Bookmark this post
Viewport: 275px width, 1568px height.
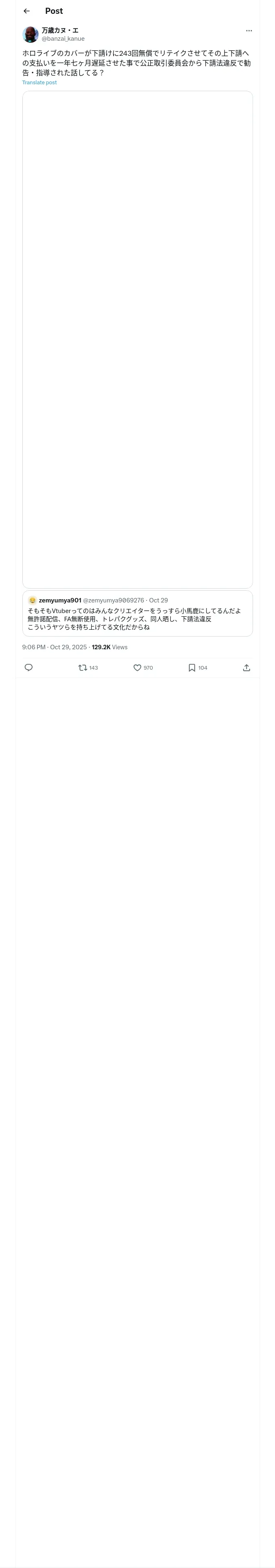click(x=191, y=668)
